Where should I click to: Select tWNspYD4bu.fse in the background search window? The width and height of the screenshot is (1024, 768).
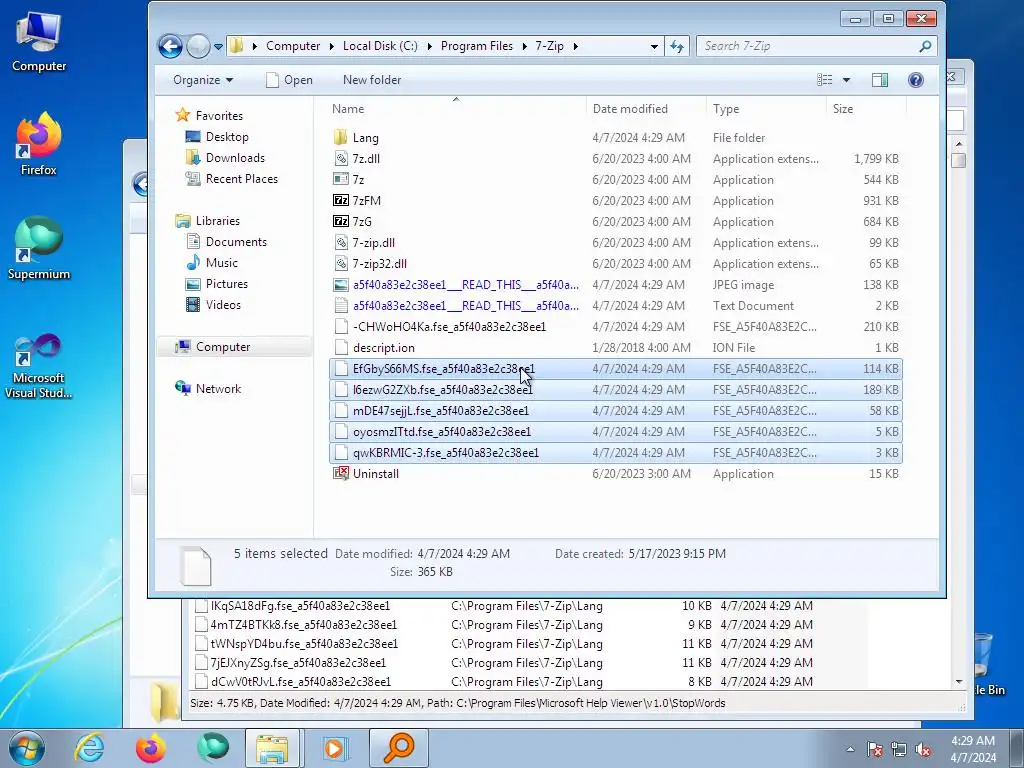(304, 644)
